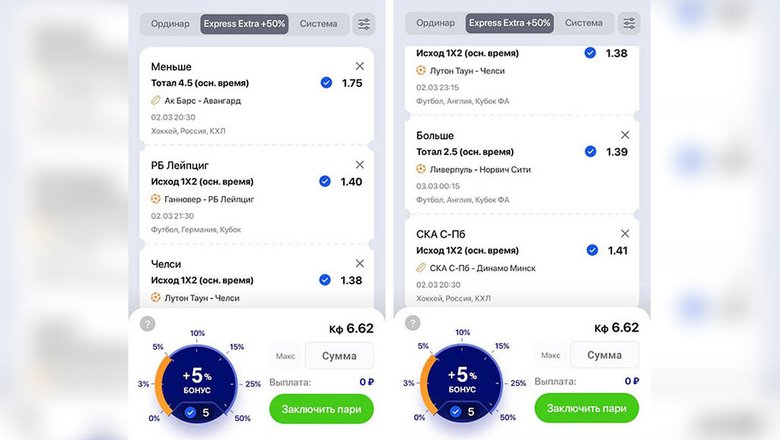
Task: Remove the РБ Лейпциг bet selection
Action: pos(360,165)
